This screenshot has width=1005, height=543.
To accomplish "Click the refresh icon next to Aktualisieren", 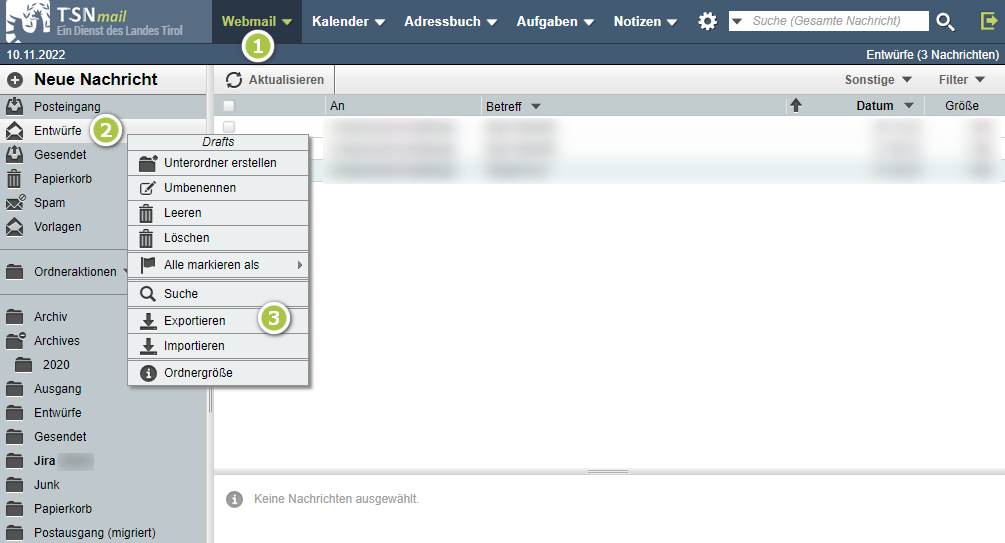I will pos(234,79).
